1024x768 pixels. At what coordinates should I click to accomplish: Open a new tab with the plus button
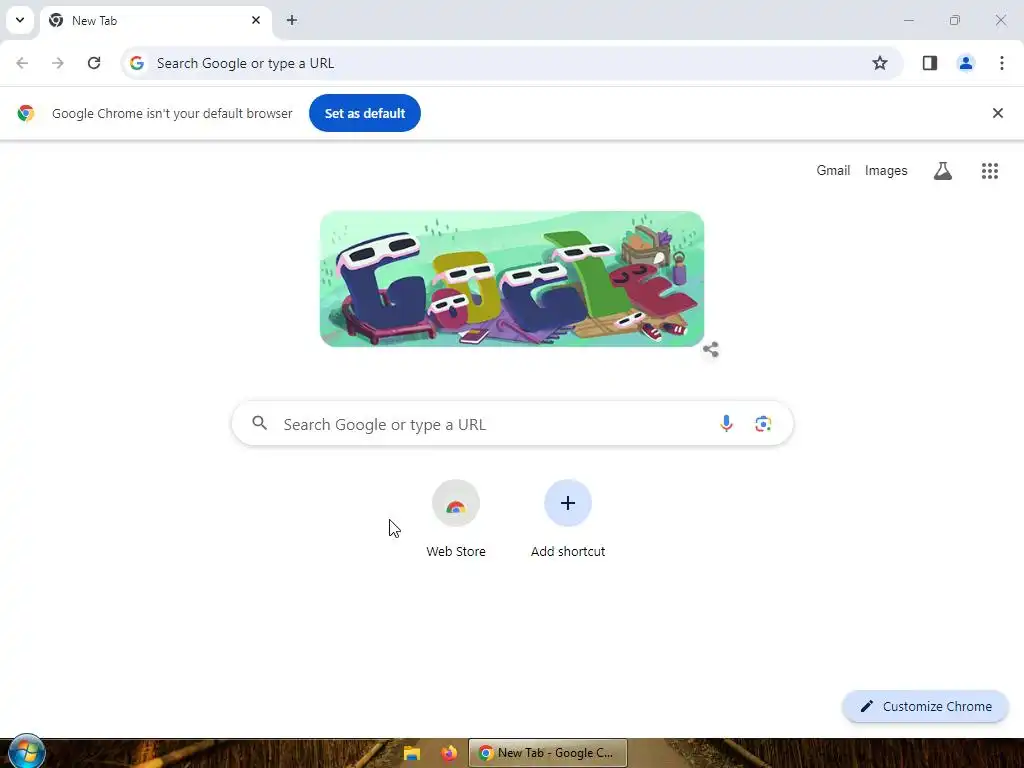[292, 20]
